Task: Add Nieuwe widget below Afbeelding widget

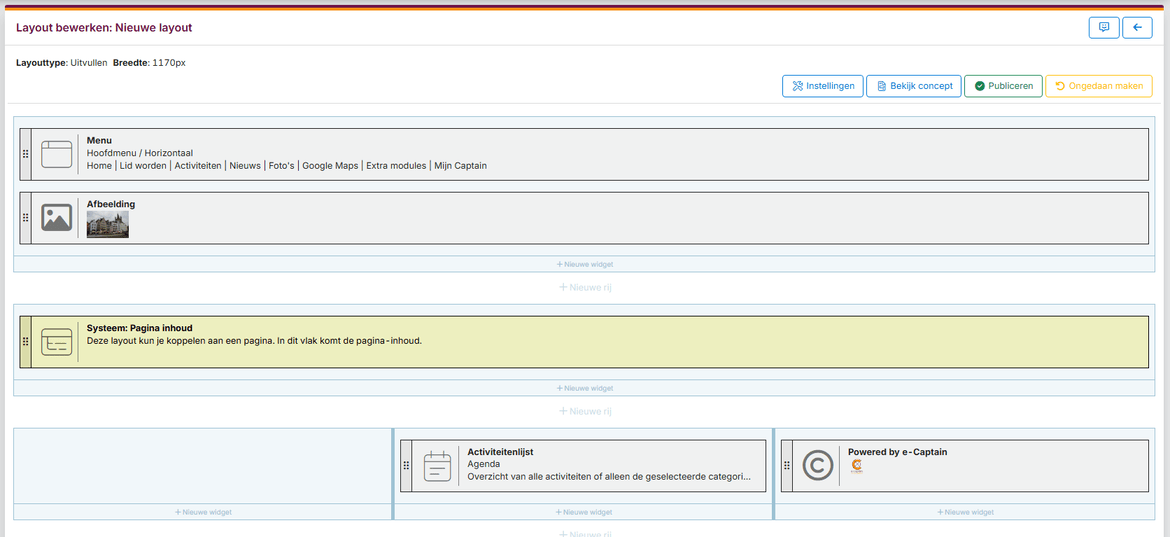Action: (584, 264)
